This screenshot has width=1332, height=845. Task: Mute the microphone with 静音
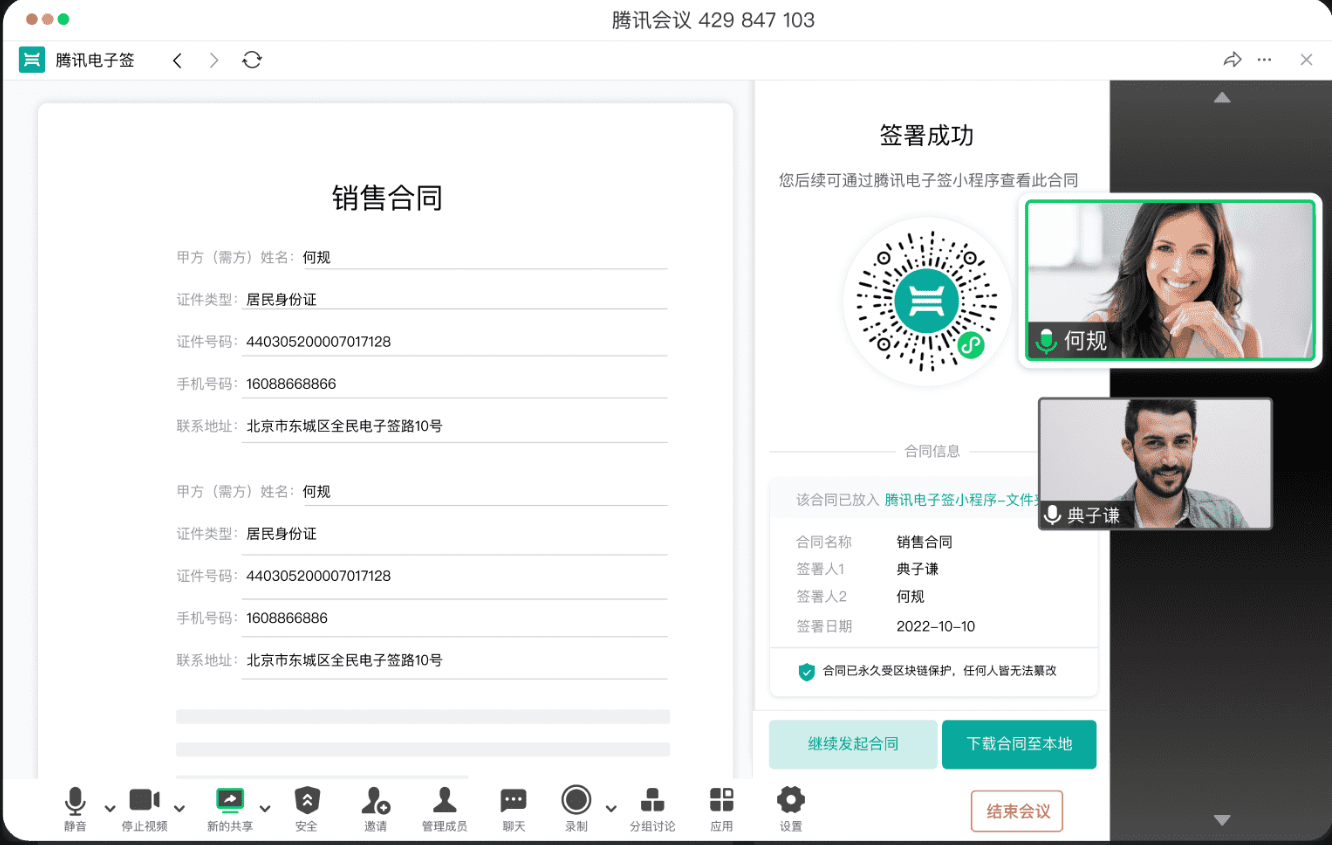tap(75, 808)
